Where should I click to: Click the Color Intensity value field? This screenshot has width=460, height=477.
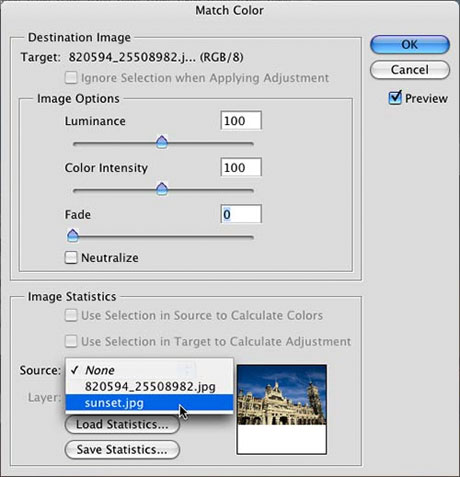[x=241, y=167]
